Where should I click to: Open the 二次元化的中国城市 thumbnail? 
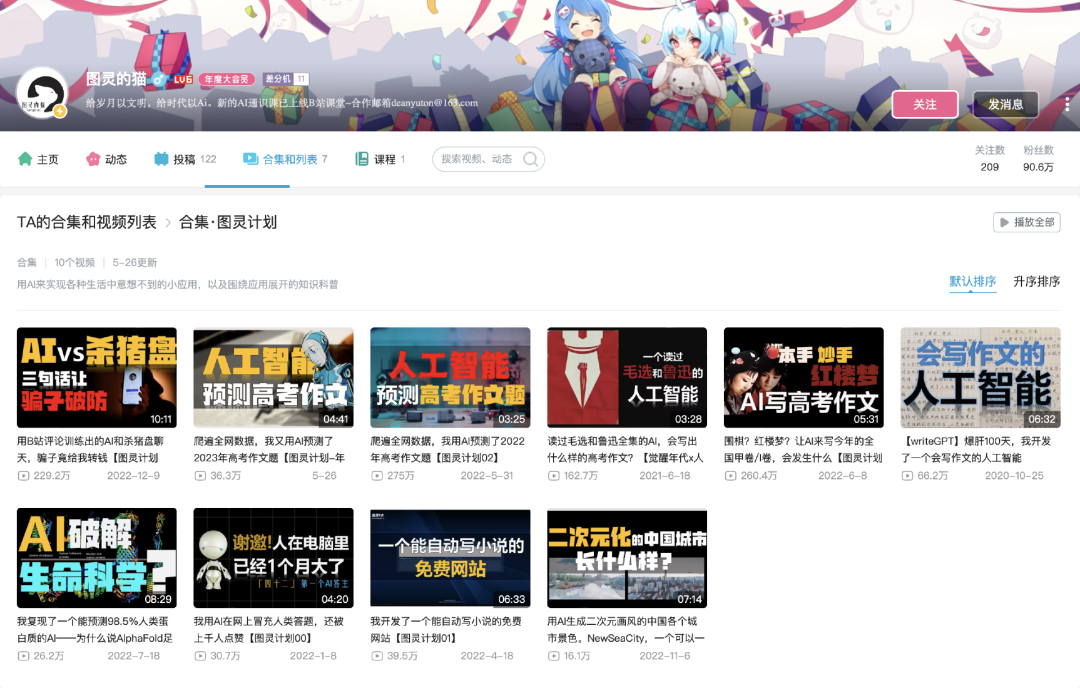627,558
